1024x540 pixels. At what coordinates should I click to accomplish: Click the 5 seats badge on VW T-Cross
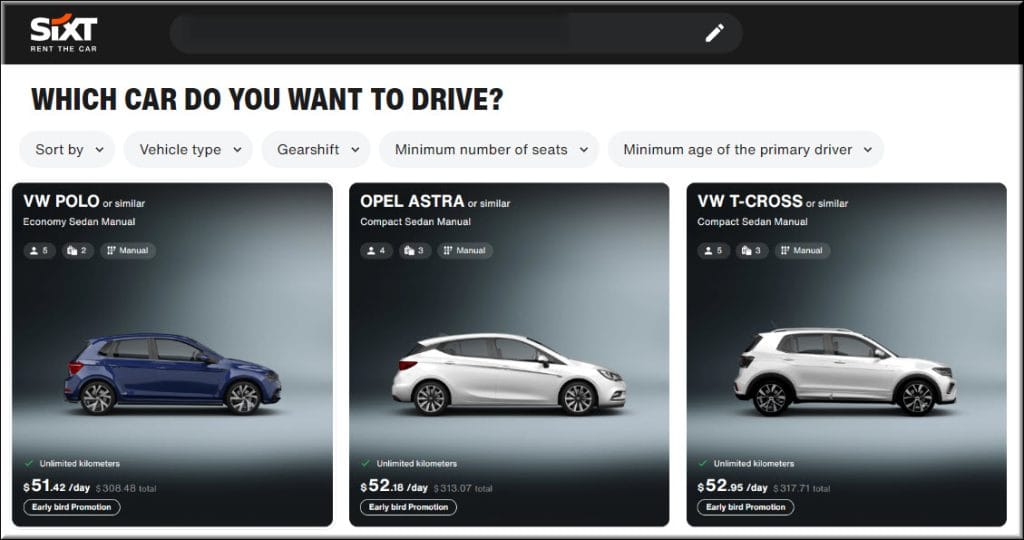point(714,250)
